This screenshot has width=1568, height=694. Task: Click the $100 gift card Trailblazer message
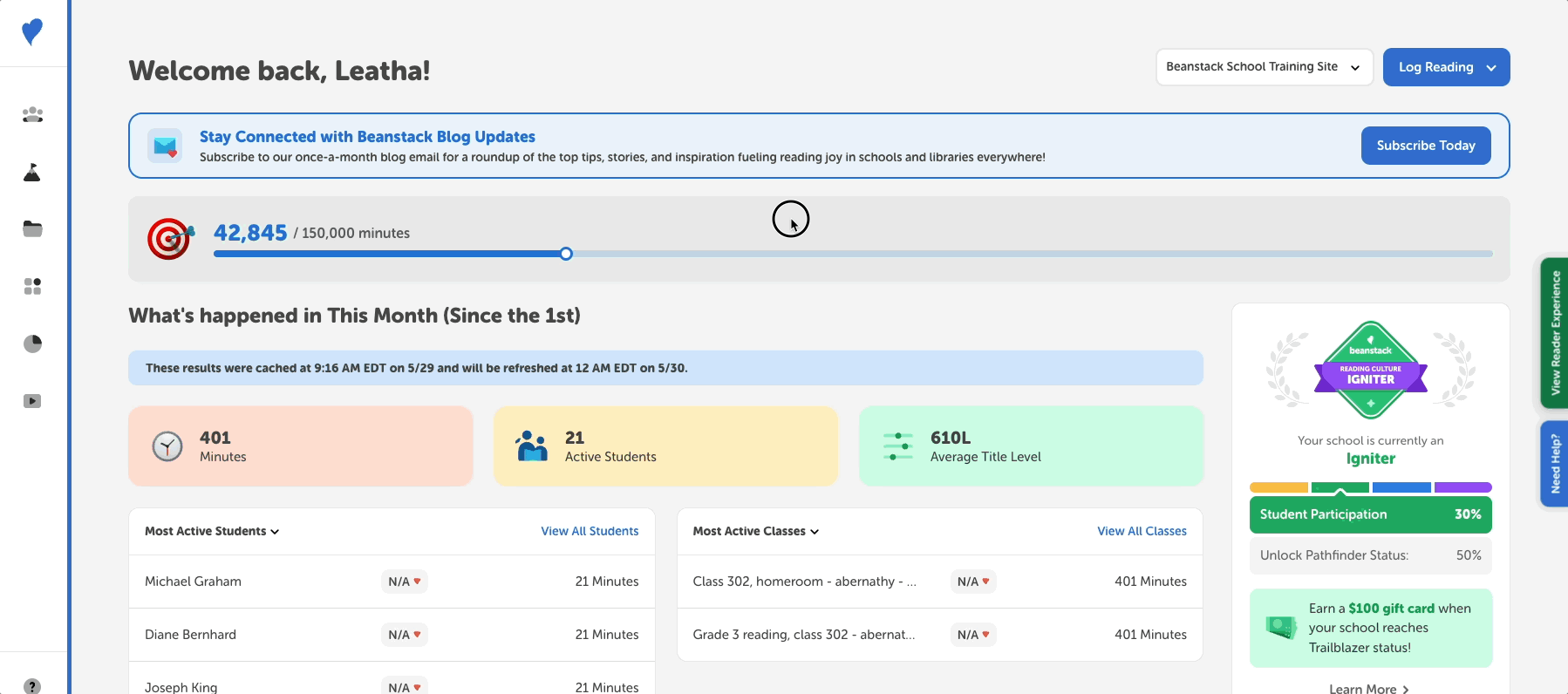[1371, 628]
